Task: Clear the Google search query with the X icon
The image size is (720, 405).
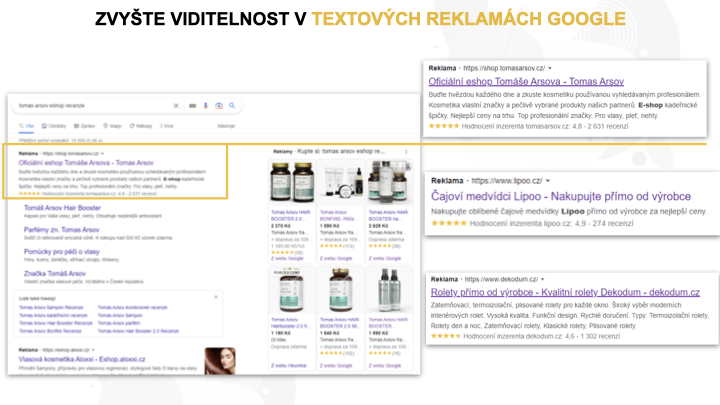Action: (176, 106)
